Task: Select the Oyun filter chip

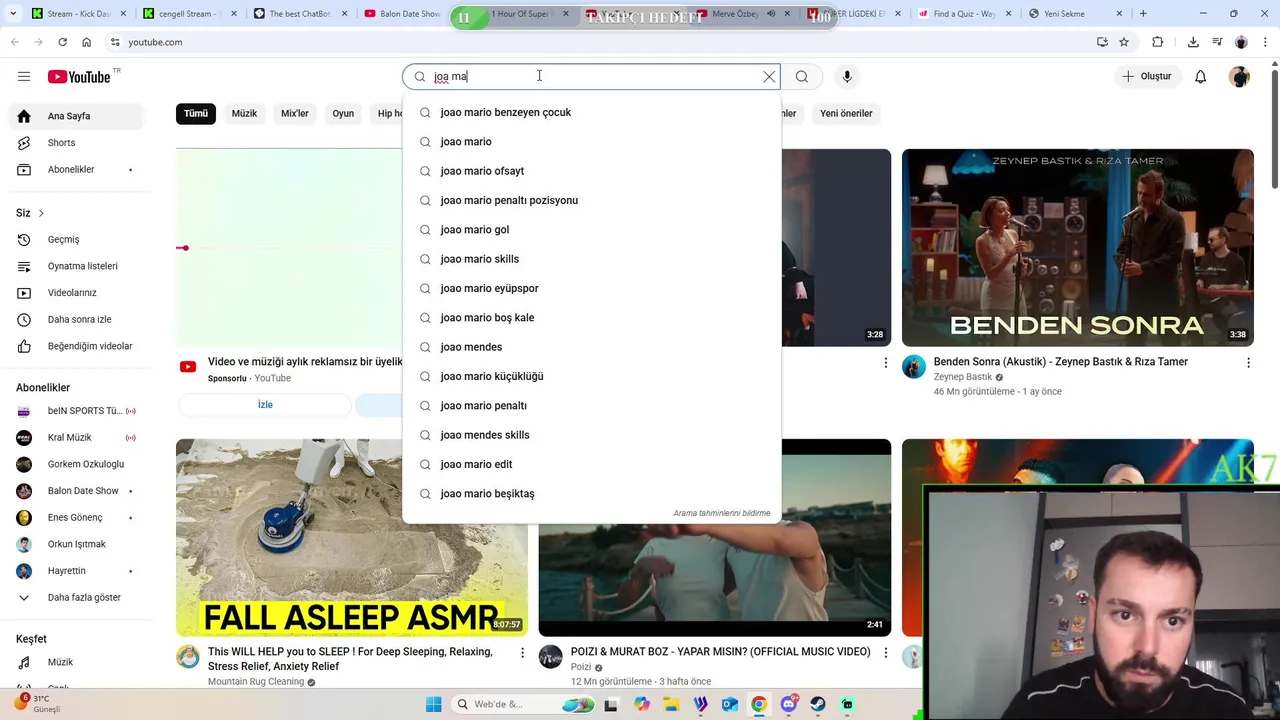Action: point(343,113)
